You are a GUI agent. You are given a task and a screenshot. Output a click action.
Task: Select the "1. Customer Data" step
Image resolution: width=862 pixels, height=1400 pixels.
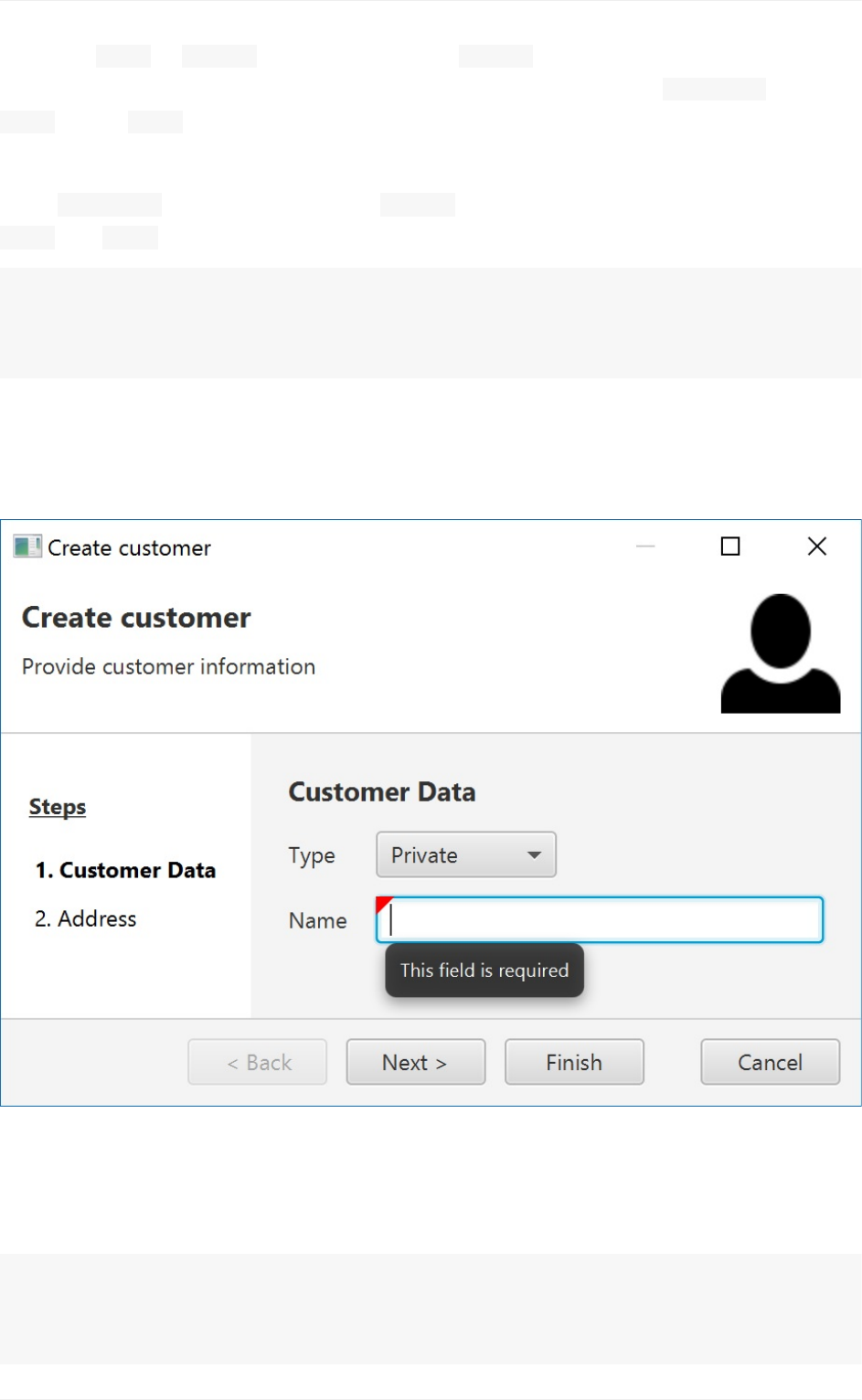point(125,871)
